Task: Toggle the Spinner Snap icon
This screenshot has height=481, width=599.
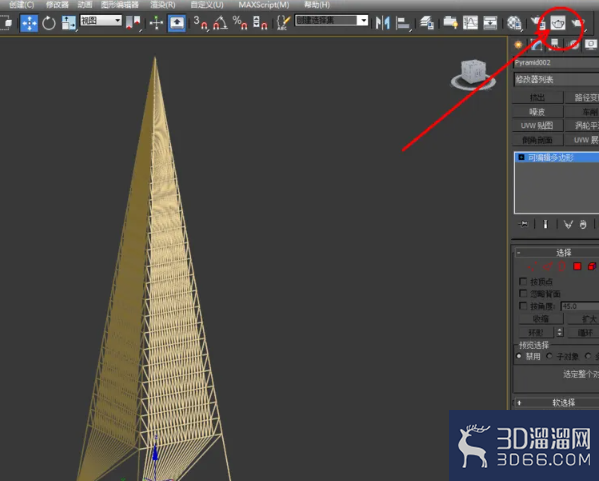Action: [260, 23]
